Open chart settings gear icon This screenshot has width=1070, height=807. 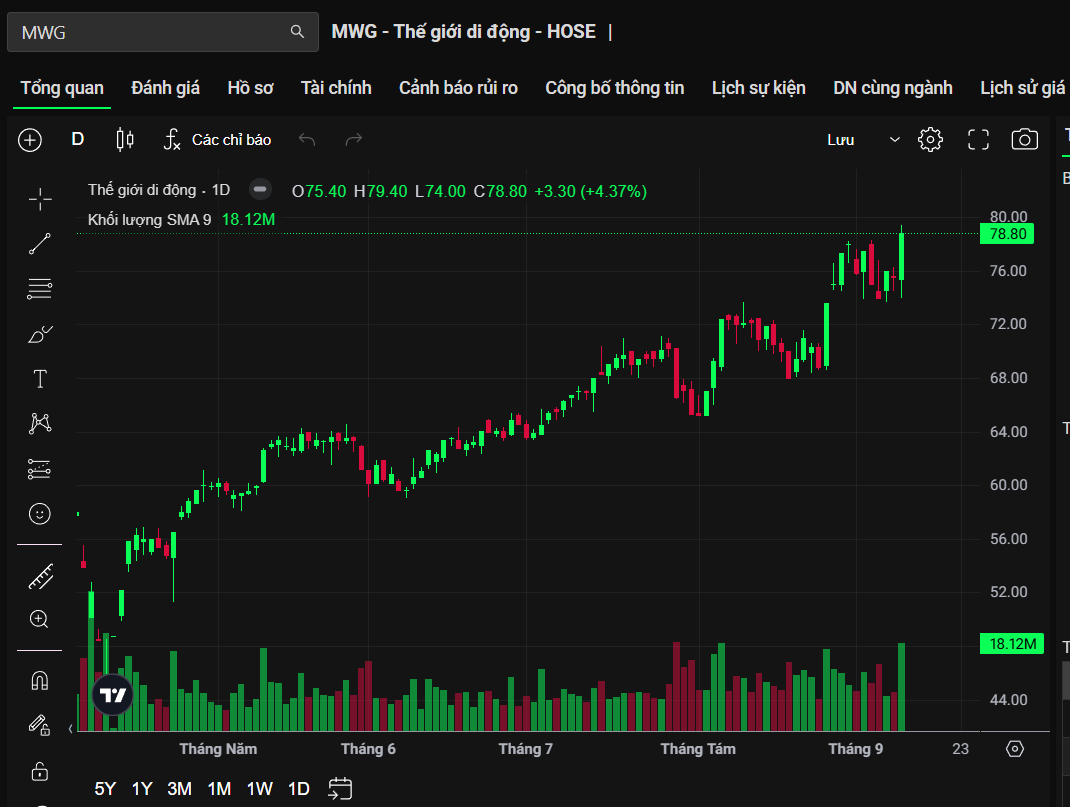point(930,139)
